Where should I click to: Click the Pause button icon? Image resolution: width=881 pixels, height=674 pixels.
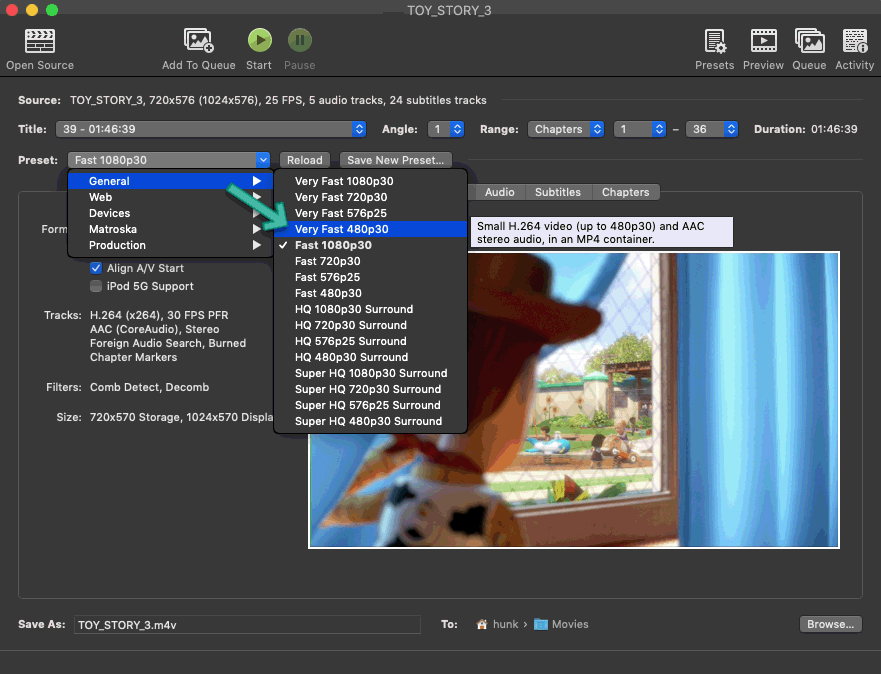click(x=299, y=40)
